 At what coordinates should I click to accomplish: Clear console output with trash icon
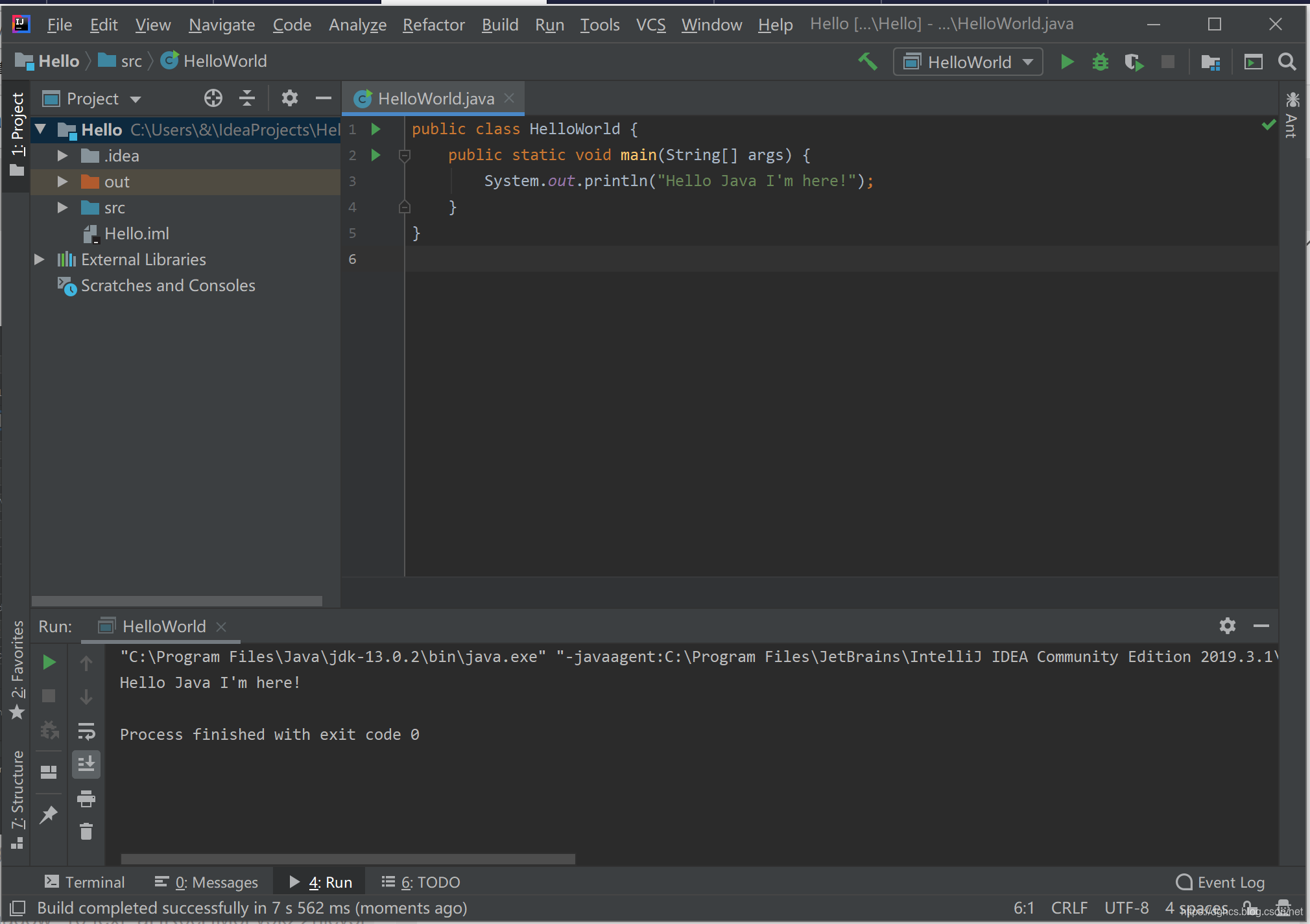coord(86,831)
